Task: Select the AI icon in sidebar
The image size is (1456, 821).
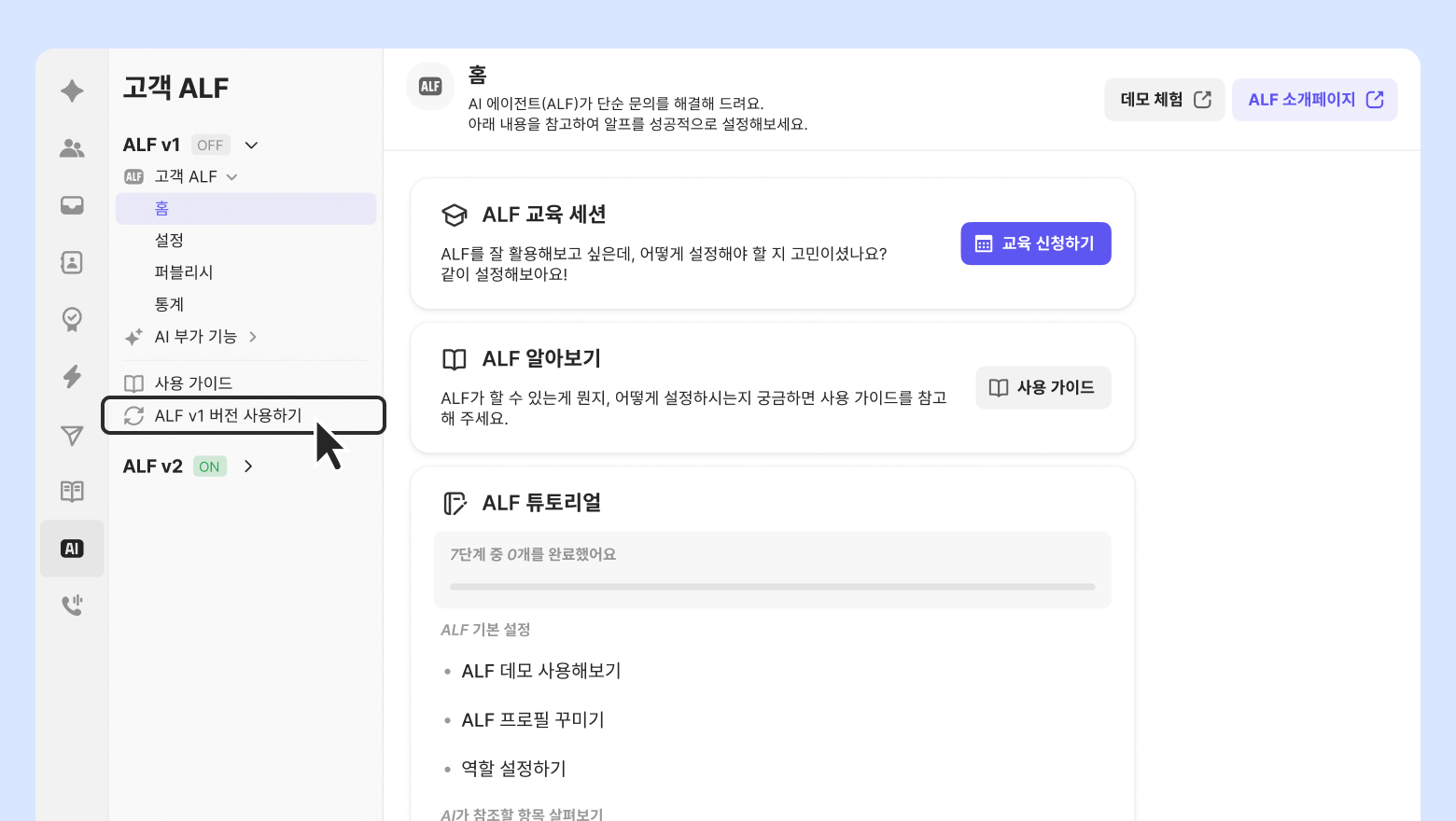Action: [x=72, y=549]
